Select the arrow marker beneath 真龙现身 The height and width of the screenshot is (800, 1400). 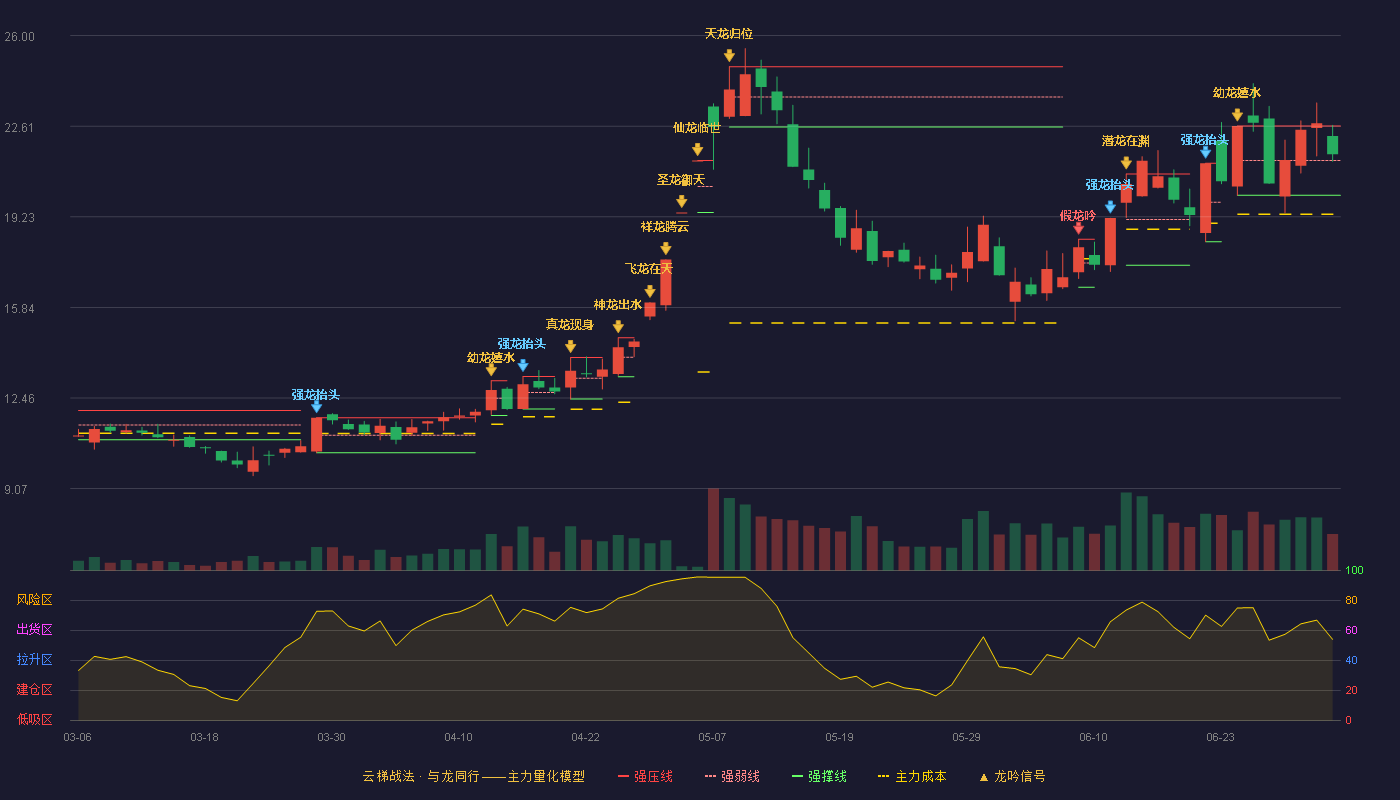point(570,346)
